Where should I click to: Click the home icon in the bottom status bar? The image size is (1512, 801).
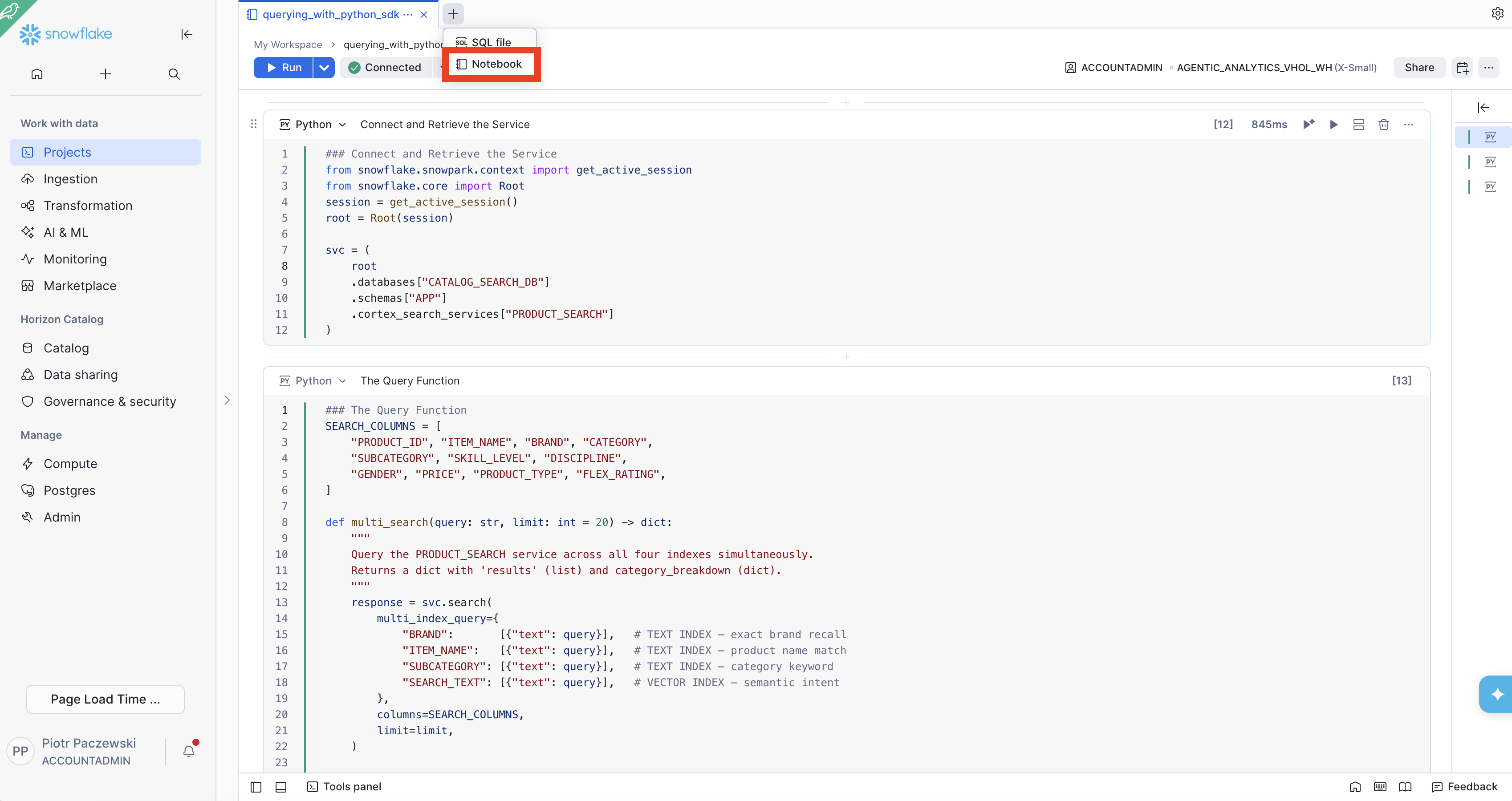[x=1355, y=787]
